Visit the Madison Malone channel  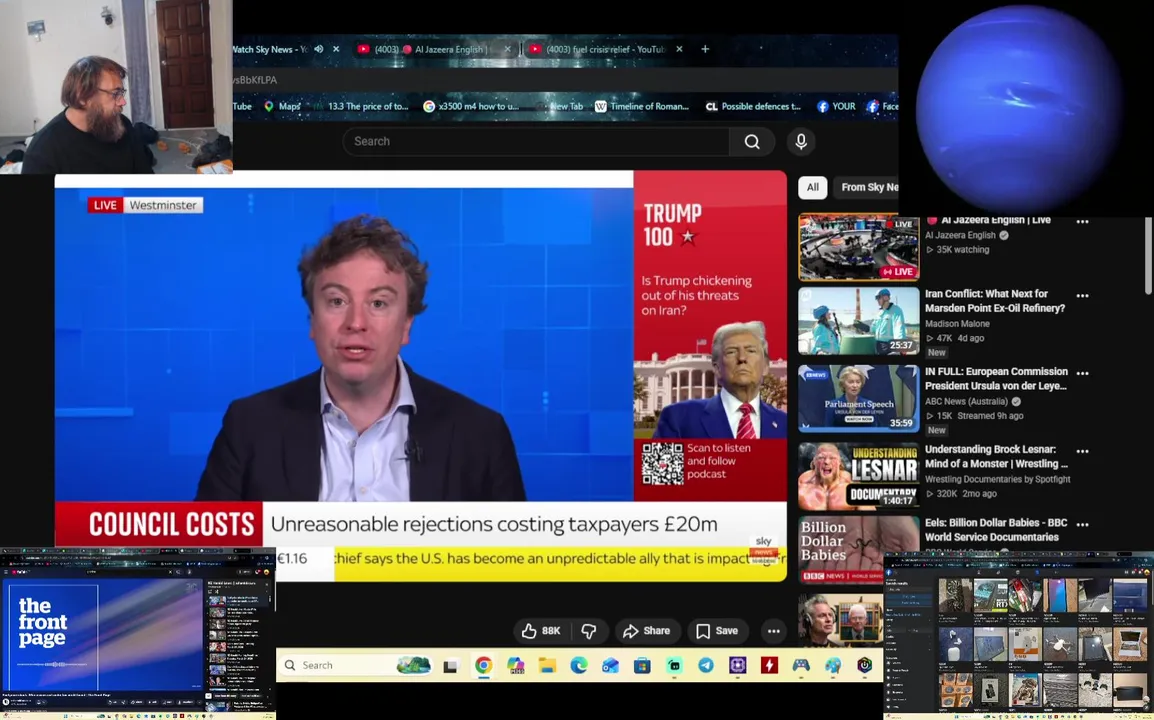click(x=957, y=324)
